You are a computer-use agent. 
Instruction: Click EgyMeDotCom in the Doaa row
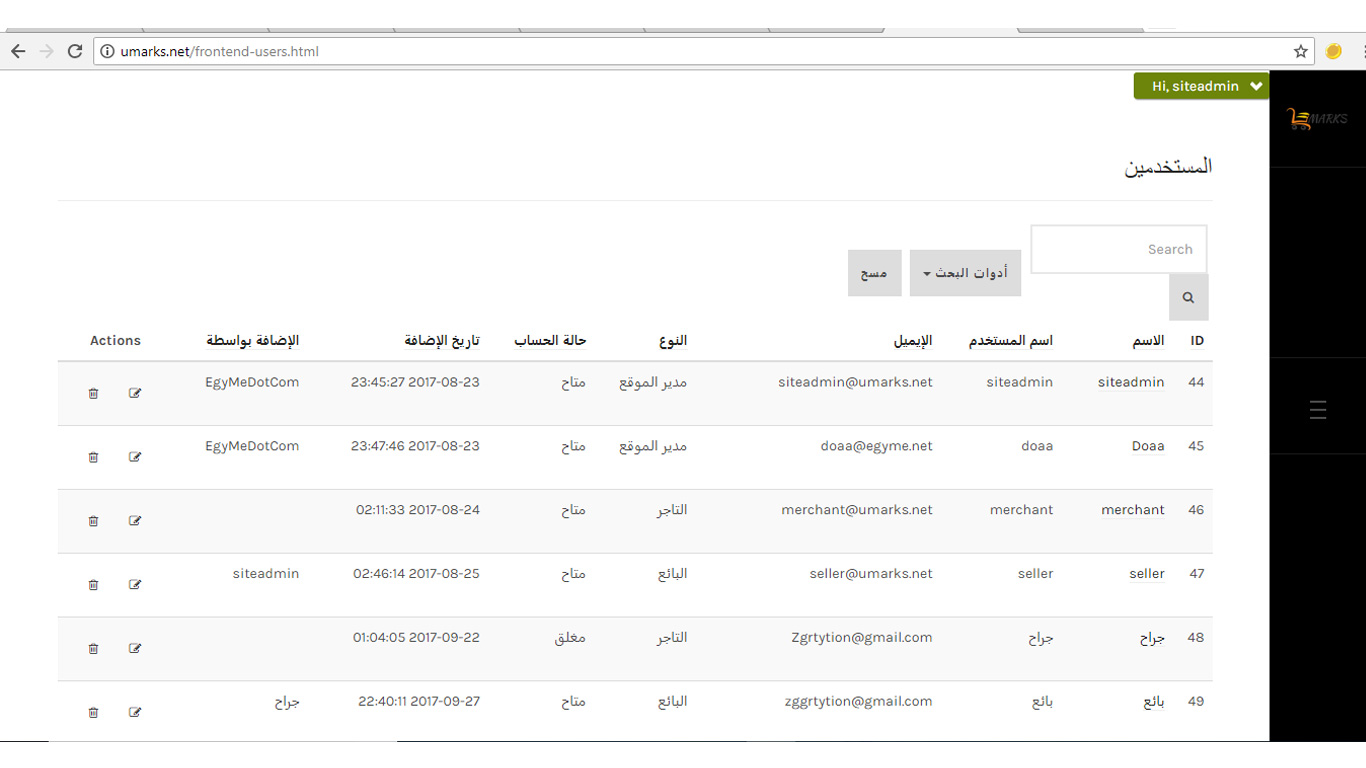pyautogui.click(x=252, y=446)
